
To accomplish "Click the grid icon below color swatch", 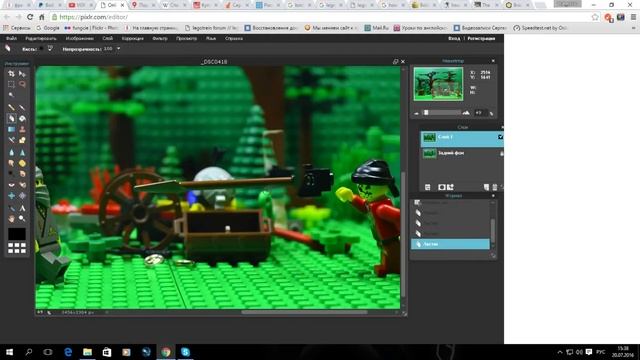I will [x=17, y=248].
